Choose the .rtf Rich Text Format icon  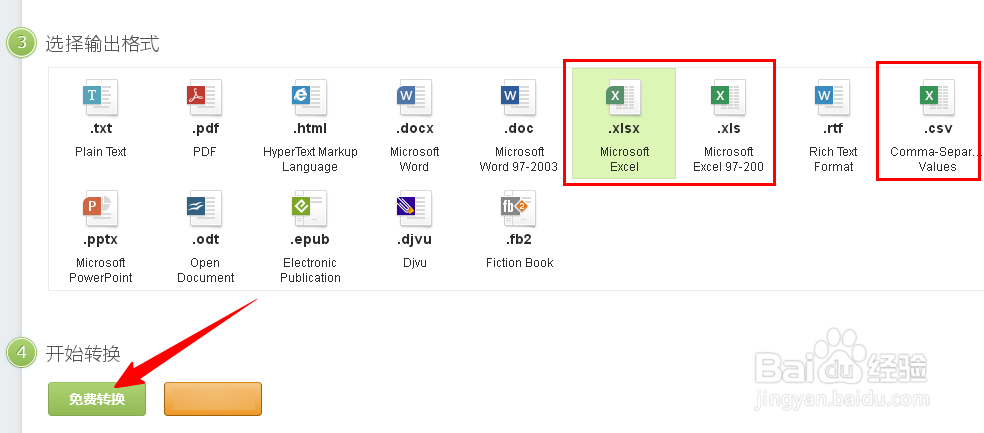pyautogui.click(x=832, y=96)
